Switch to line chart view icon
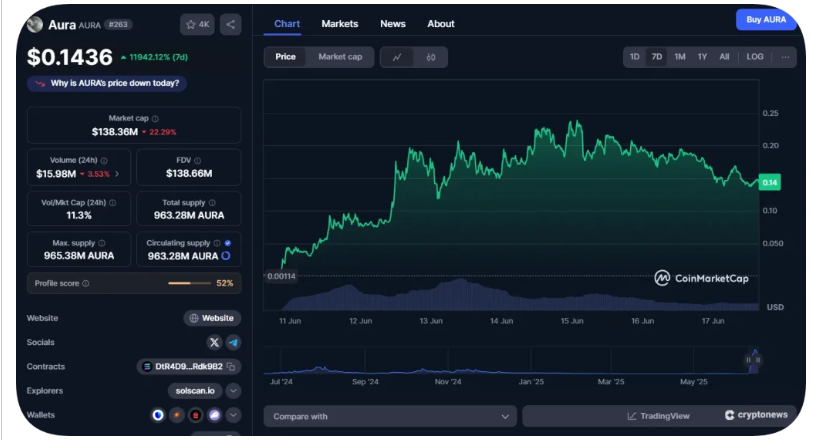This screenshot has height=440, width=813. coord(397,57)
